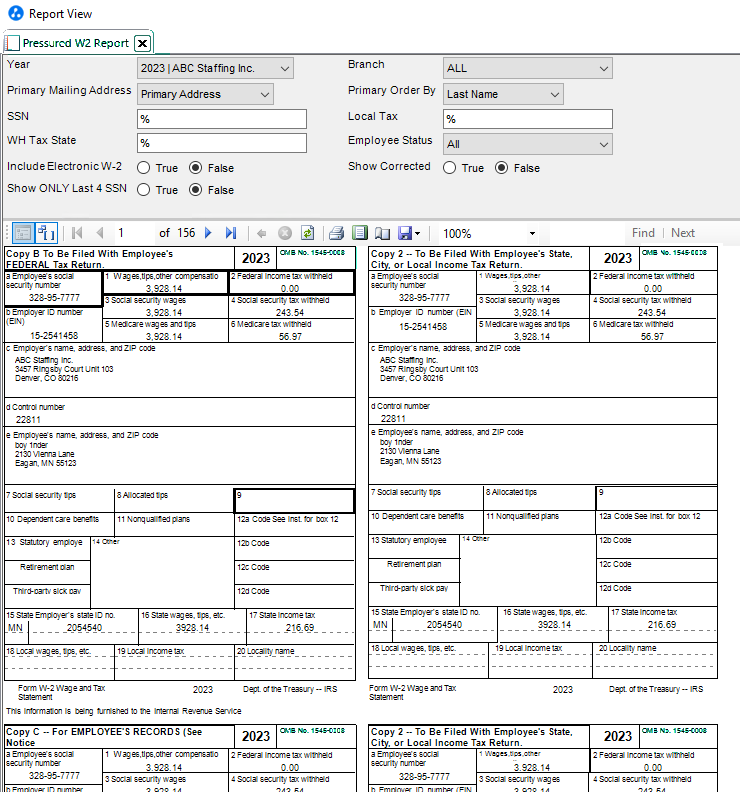Click the refresh report icon

(307, 233)
